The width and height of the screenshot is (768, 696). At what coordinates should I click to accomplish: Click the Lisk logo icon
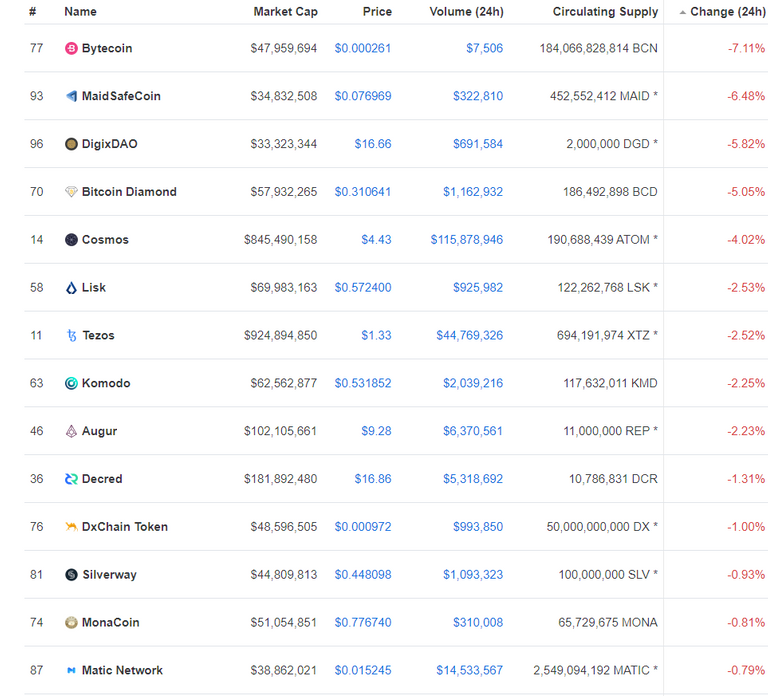point(71,288)
